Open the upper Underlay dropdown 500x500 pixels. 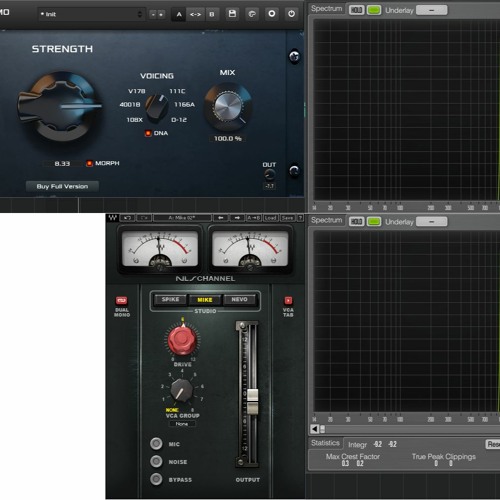pos(432,10)
